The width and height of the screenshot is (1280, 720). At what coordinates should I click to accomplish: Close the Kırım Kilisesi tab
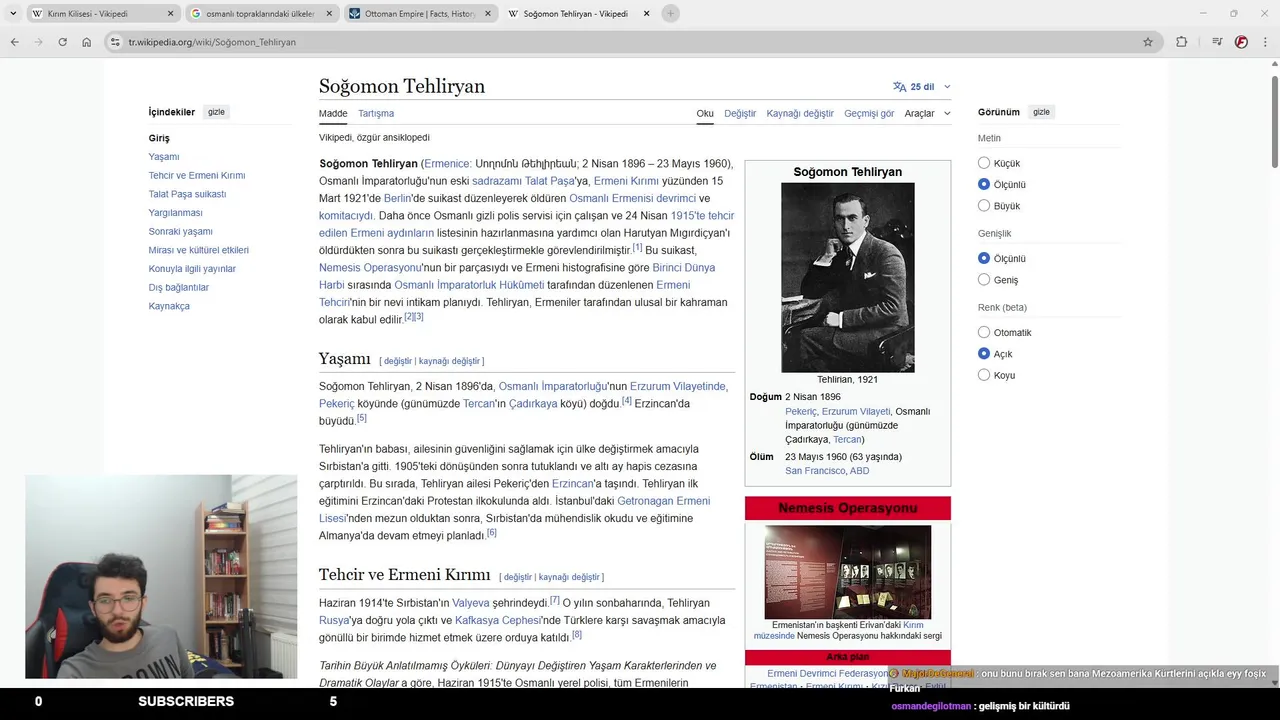170,14
